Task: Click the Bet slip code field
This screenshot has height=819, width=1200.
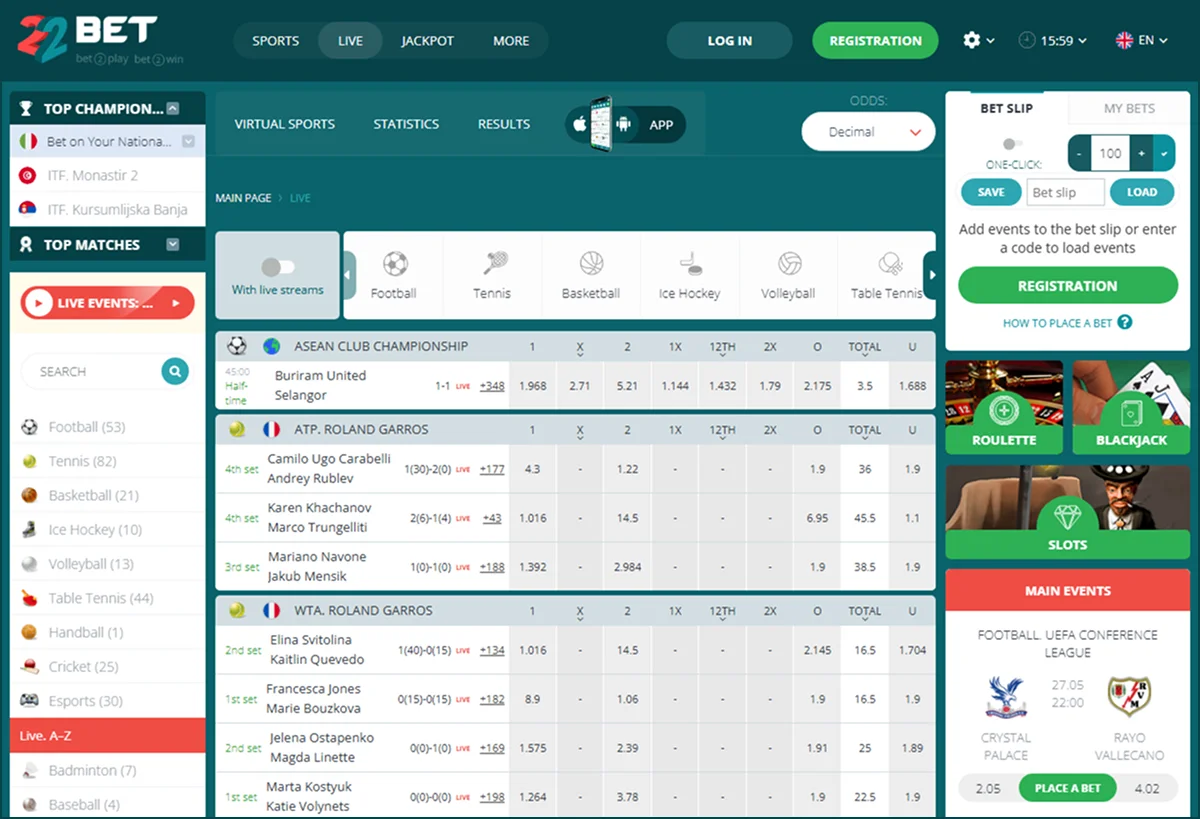Action: [1066, 192]
